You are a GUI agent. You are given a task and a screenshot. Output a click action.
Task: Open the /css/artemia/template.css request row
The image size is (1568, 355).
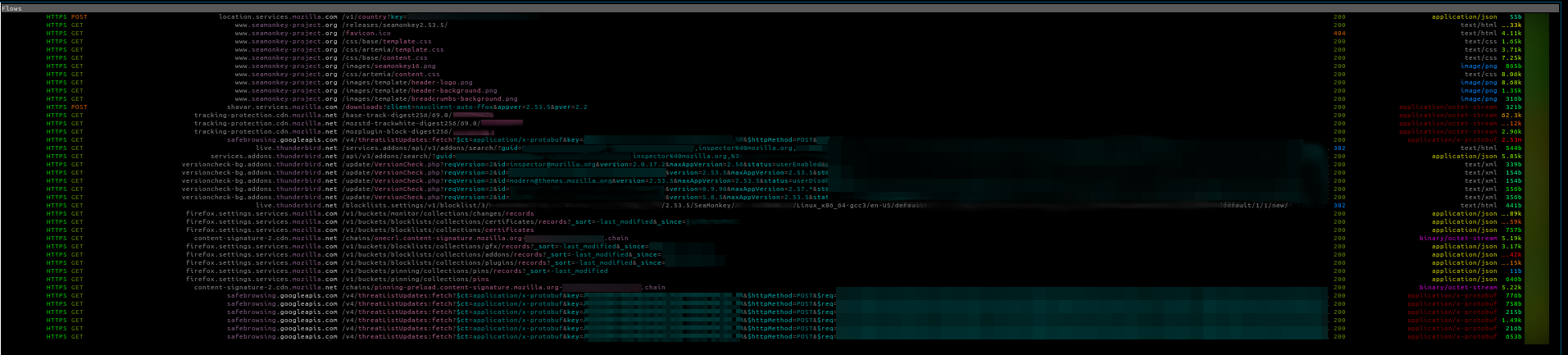[x=393, y=49]
